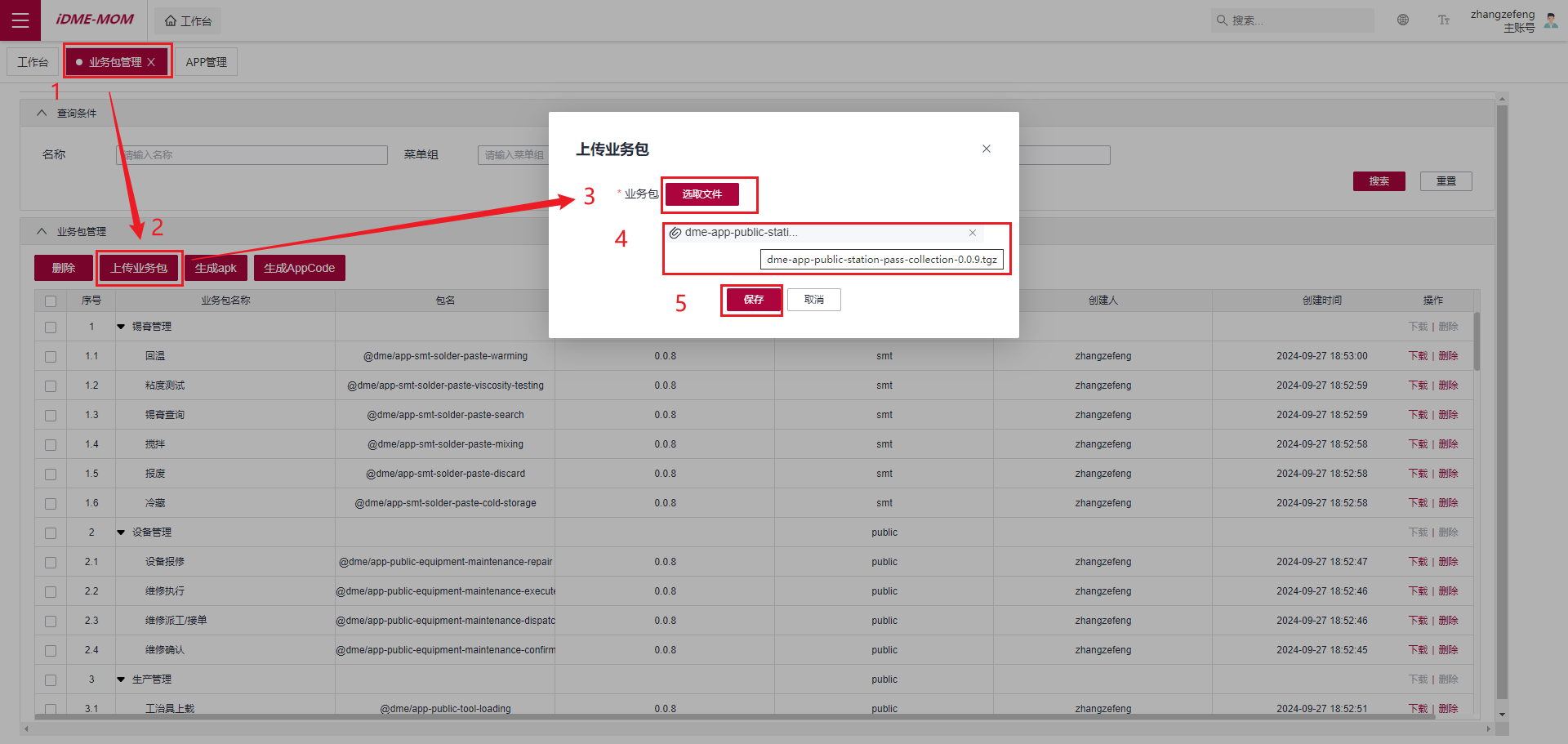Check the row 2.1 设备报修 checkbox
The image size is (1568, 744).
coord(51,563)
